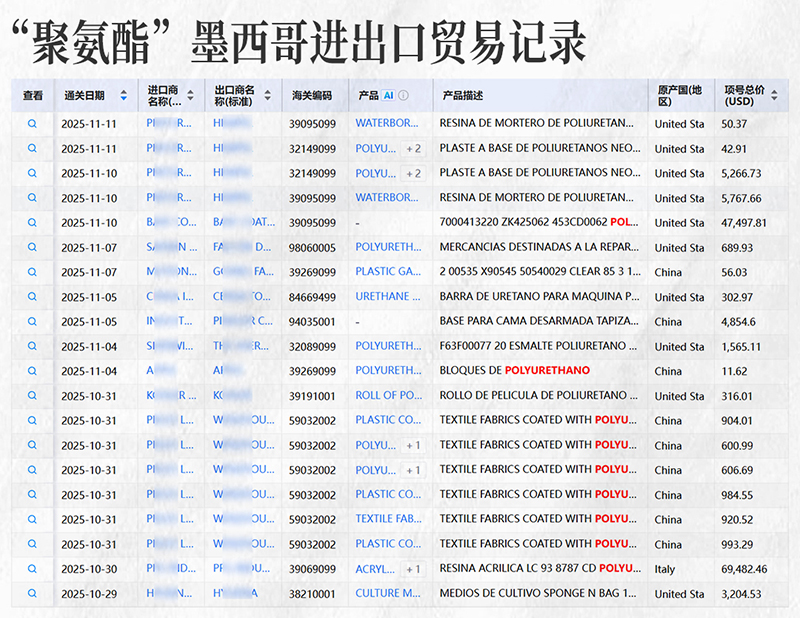Click the magnifier icon for the CULTURE M... row

[32, 593]
